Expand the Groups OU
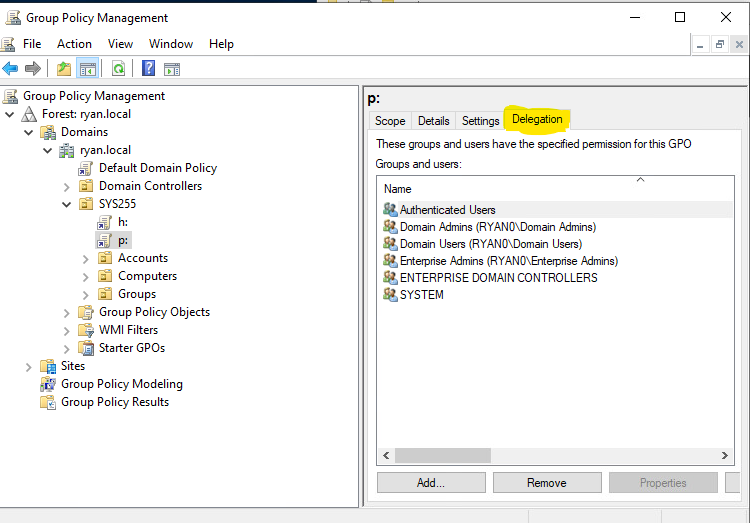Screen dimensions: 750x523 (x=86, y=295)
